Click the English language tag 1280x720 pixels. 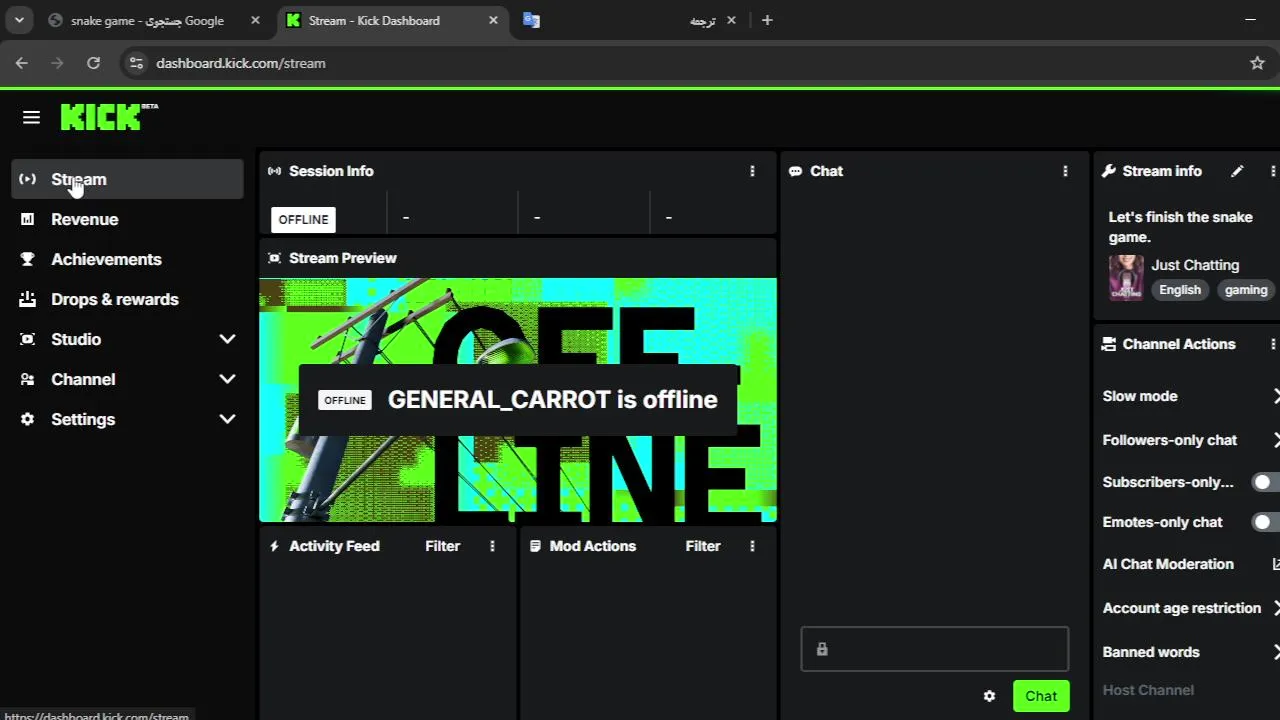(x=1180, y=290)
